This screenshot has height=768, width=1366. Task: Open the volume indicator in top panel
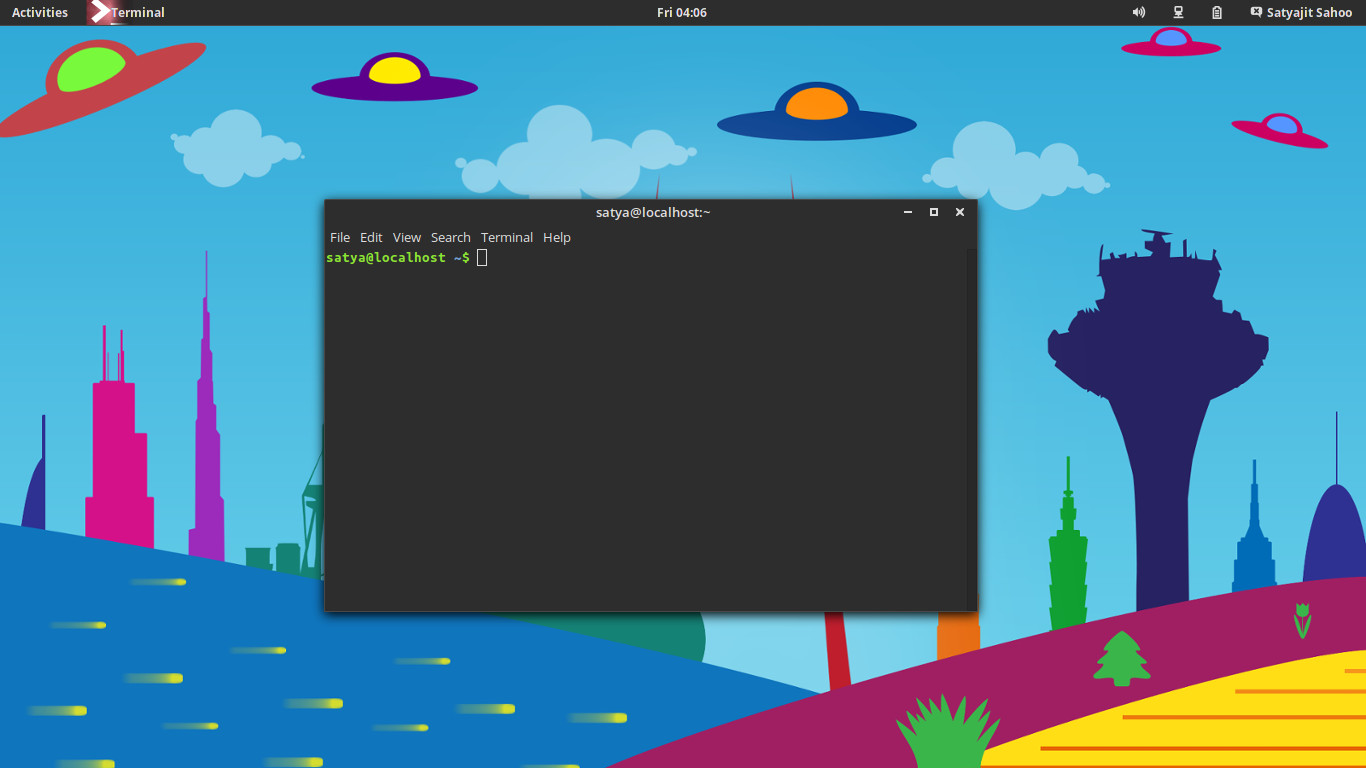[x=1138, y=13]
